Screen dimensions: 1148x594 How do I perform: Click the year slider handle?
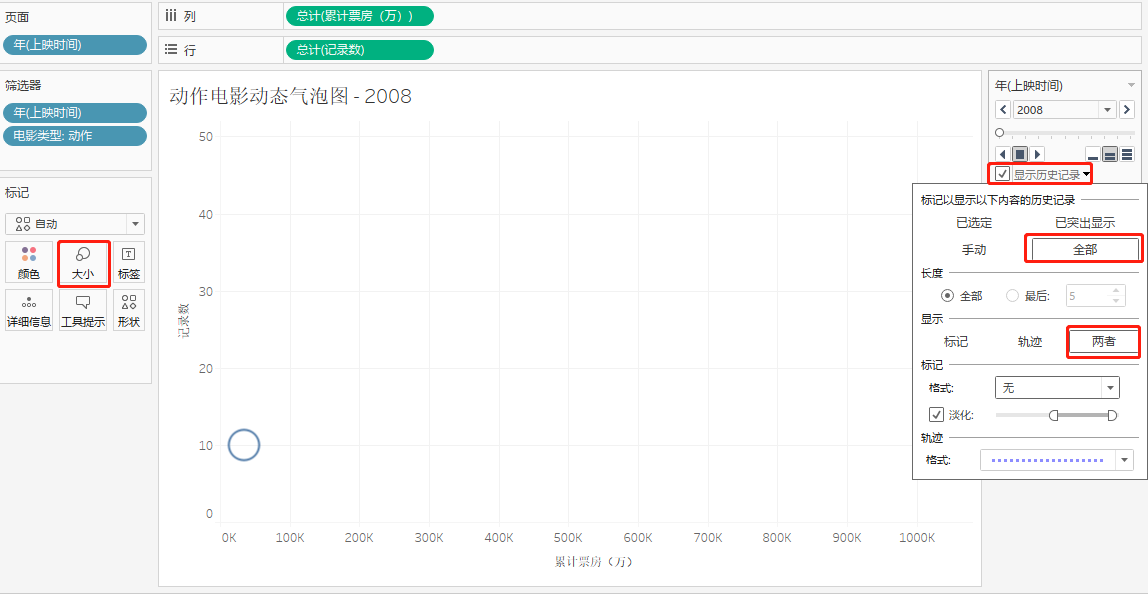[999, 133]
